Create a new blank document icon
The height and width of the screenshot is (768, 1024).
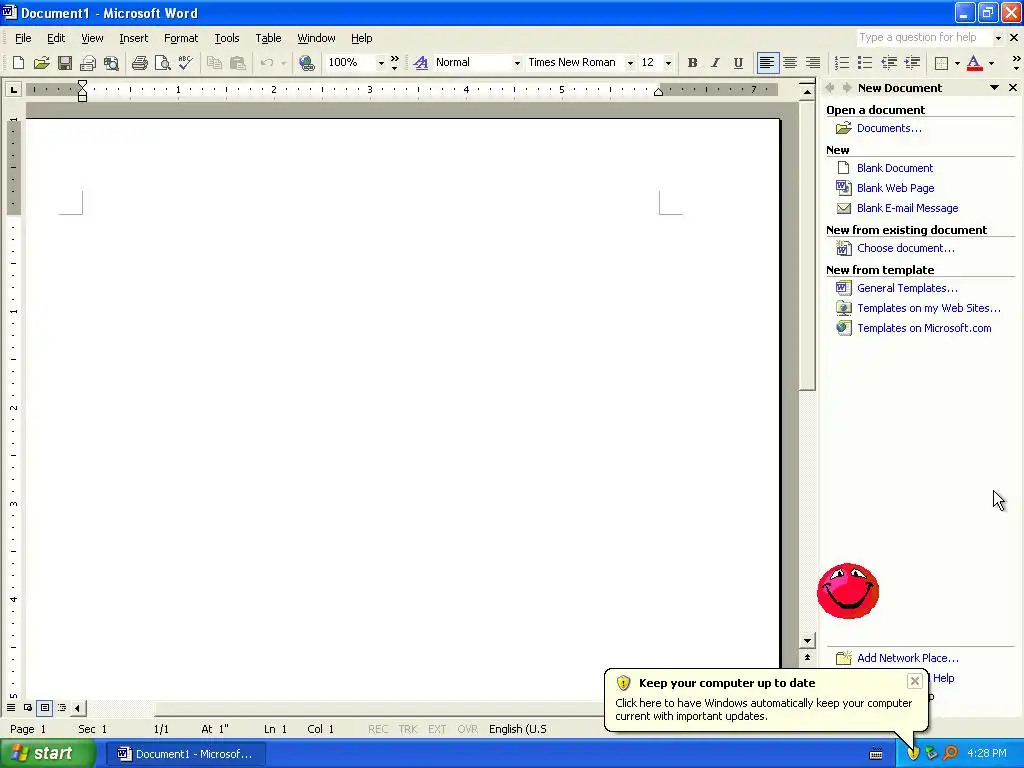[x=18, y=63]
